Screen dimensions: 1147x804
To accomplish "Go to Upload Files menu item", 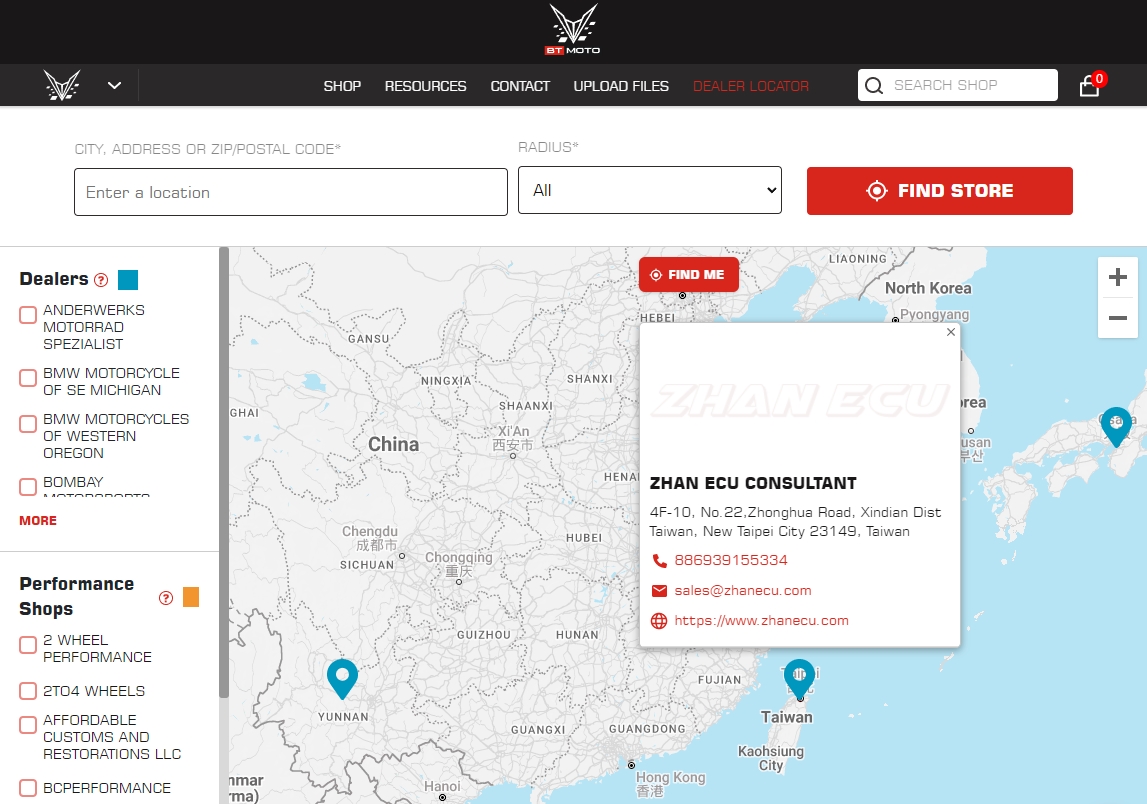I will click(621, 86).
